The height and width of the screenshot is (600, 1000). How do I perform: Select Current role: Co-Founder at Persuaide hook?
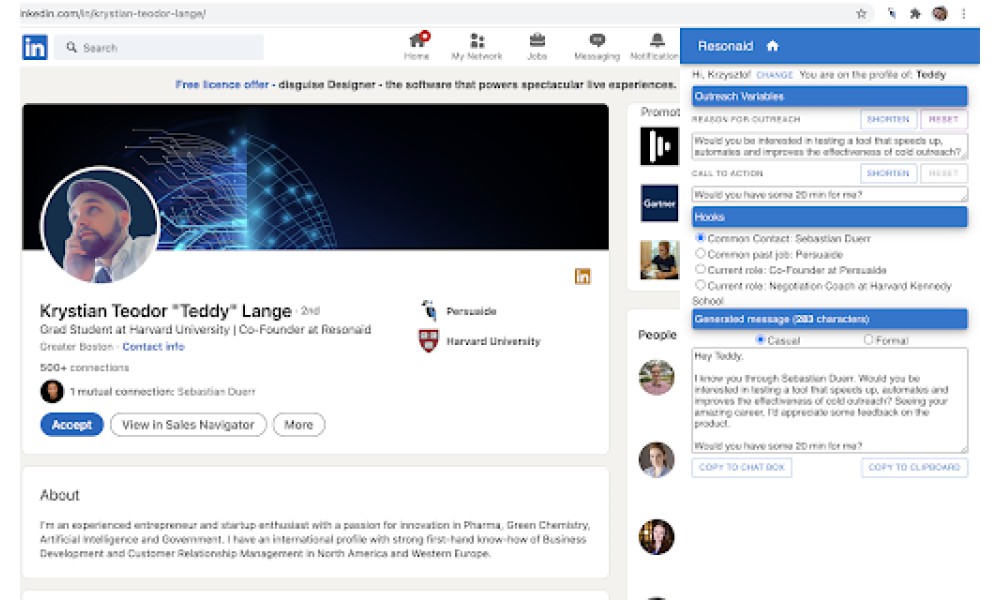point(700,269)
